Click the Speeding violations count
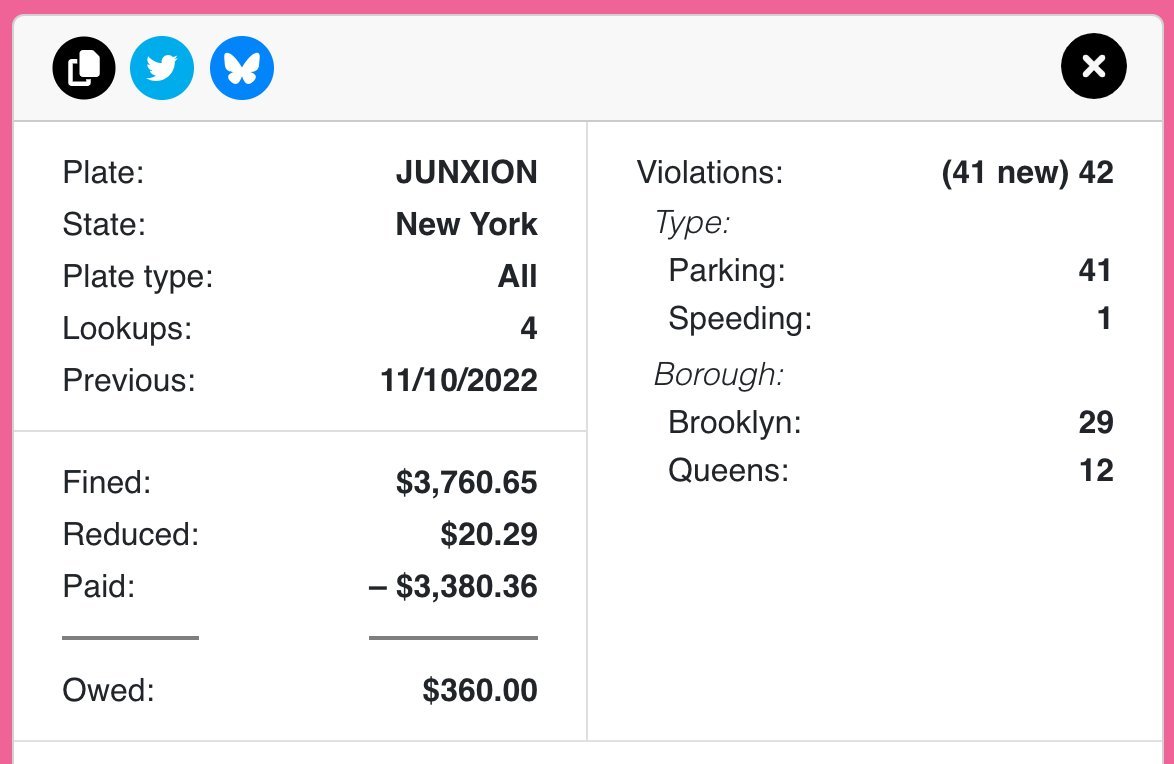This screenshot has height=764, width=1174. (x=1104, y=318)
